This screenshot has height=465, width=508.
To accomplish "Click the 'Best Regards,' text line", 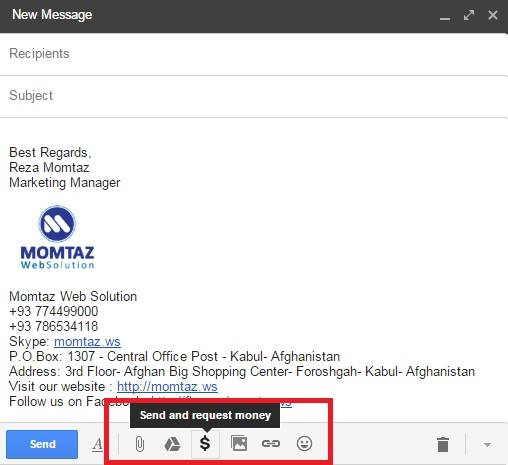I will click(x=50, y=152).
